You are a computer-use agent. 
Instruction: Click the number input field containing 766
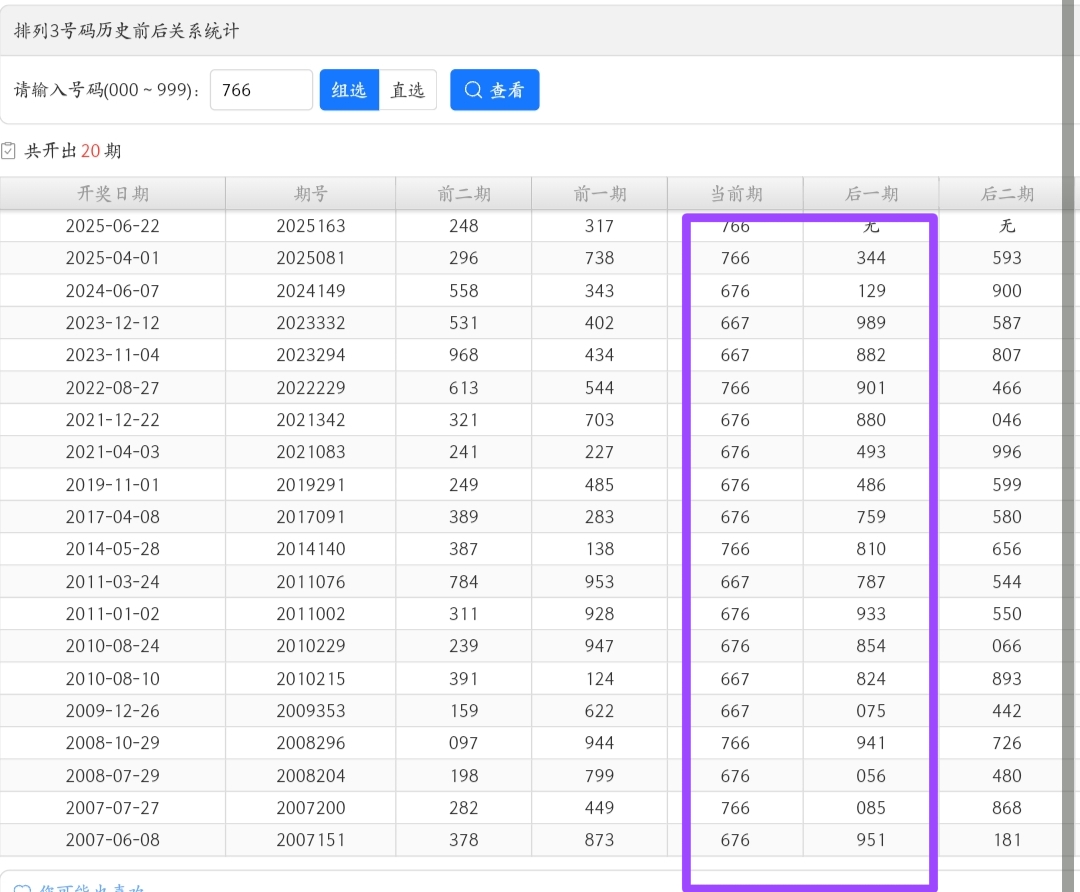click(x=261, y=90)
